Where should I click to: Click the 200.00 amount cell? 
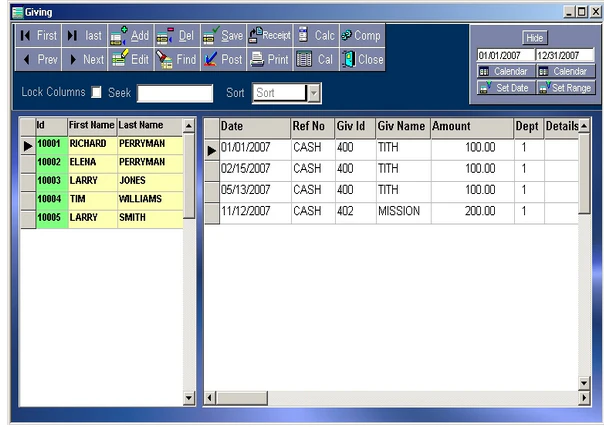[473, 213]
